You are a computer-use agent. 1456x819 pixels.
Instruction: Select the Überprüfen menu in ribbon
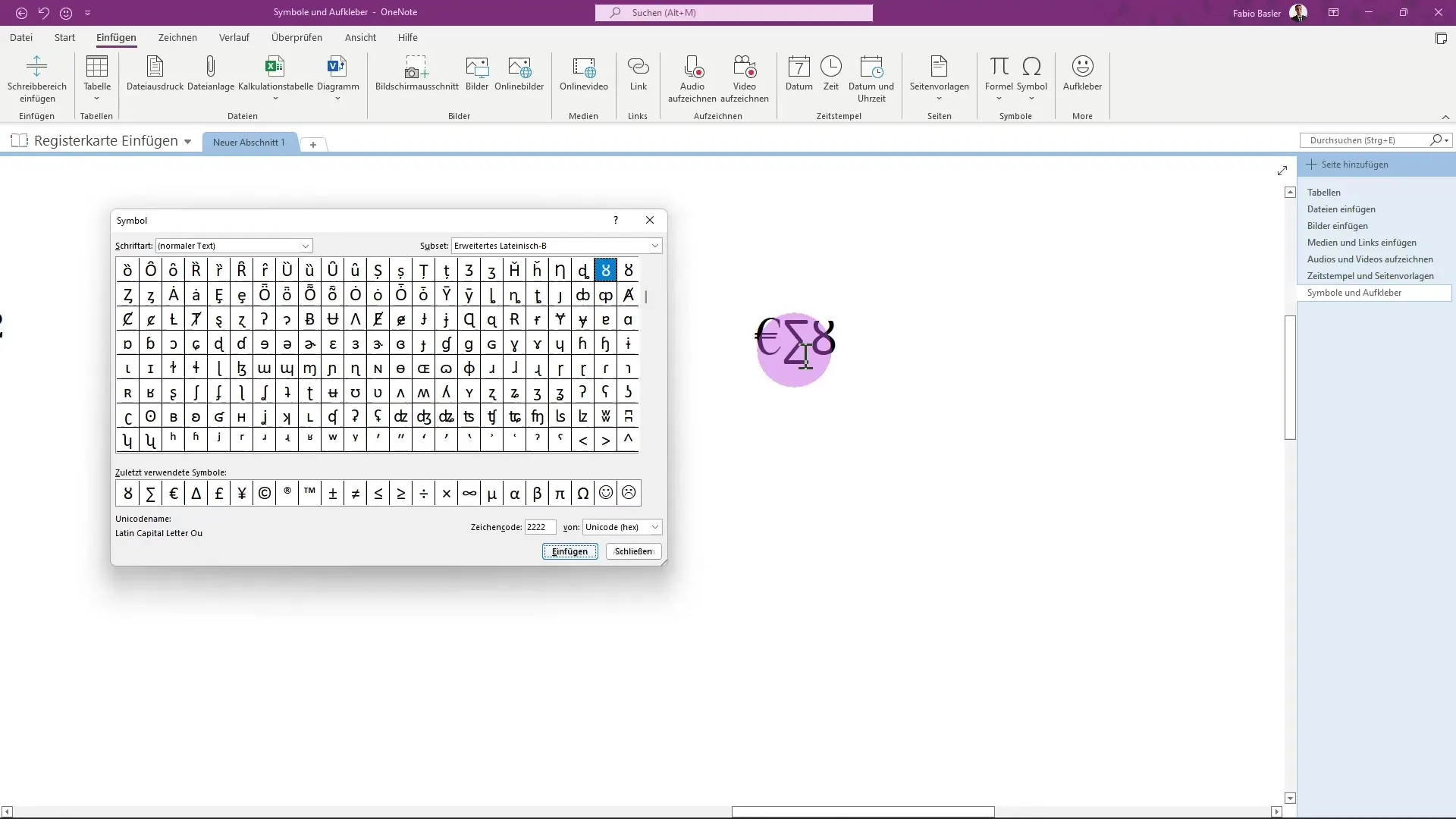pyautogui.click(x=296, y=37)
